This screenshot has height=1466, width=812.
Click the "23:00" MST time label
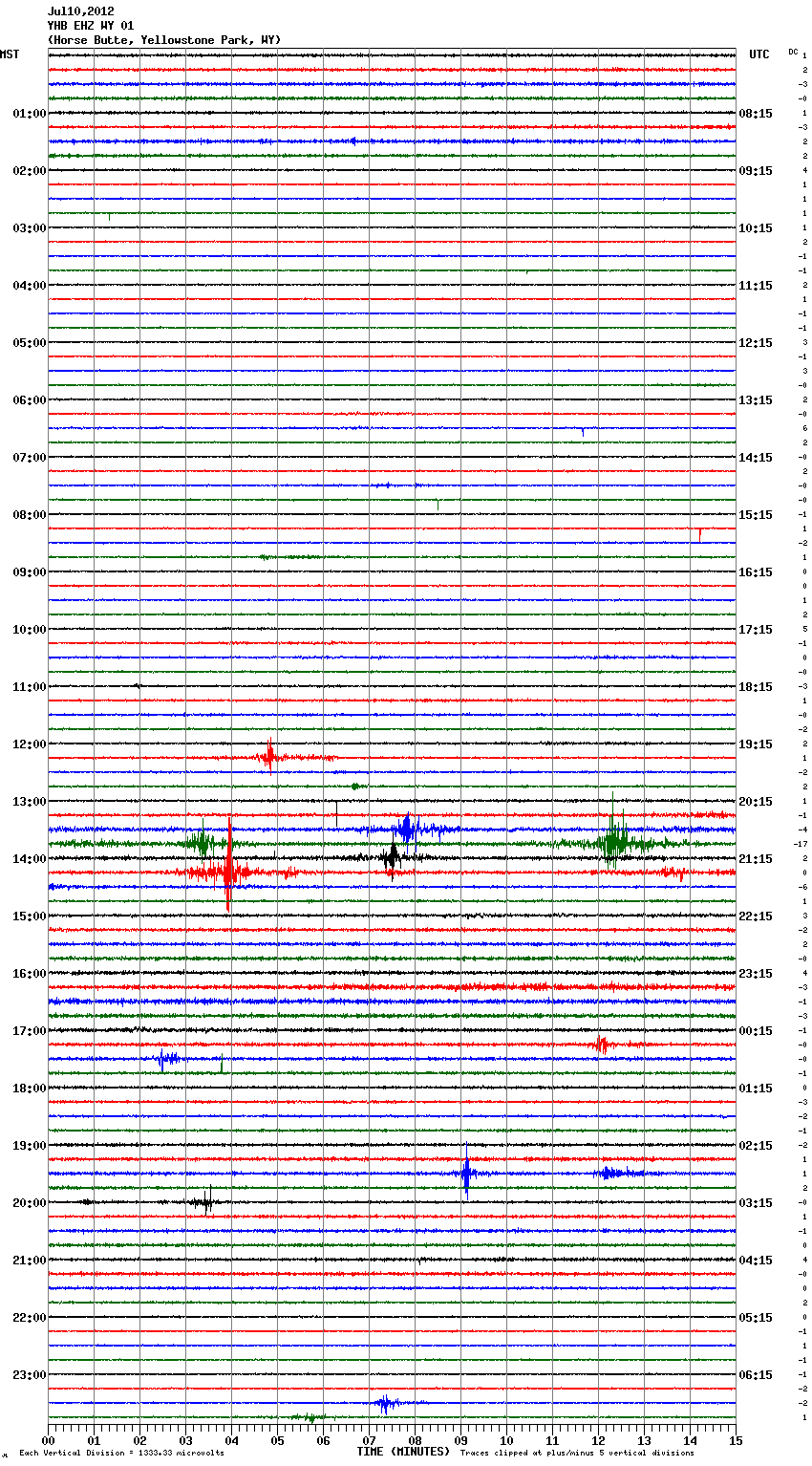29,1375
